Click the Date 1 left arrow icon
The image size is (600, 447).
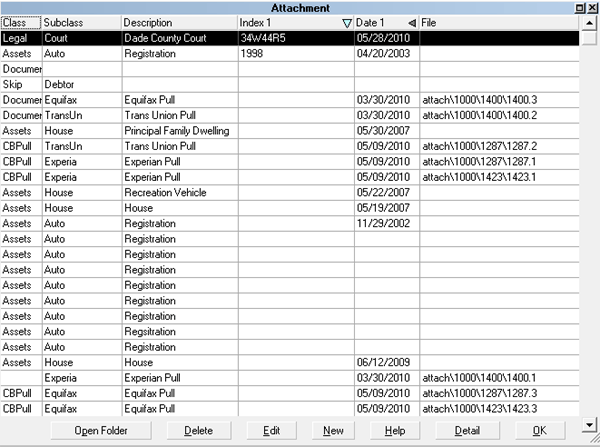point(412,23)
